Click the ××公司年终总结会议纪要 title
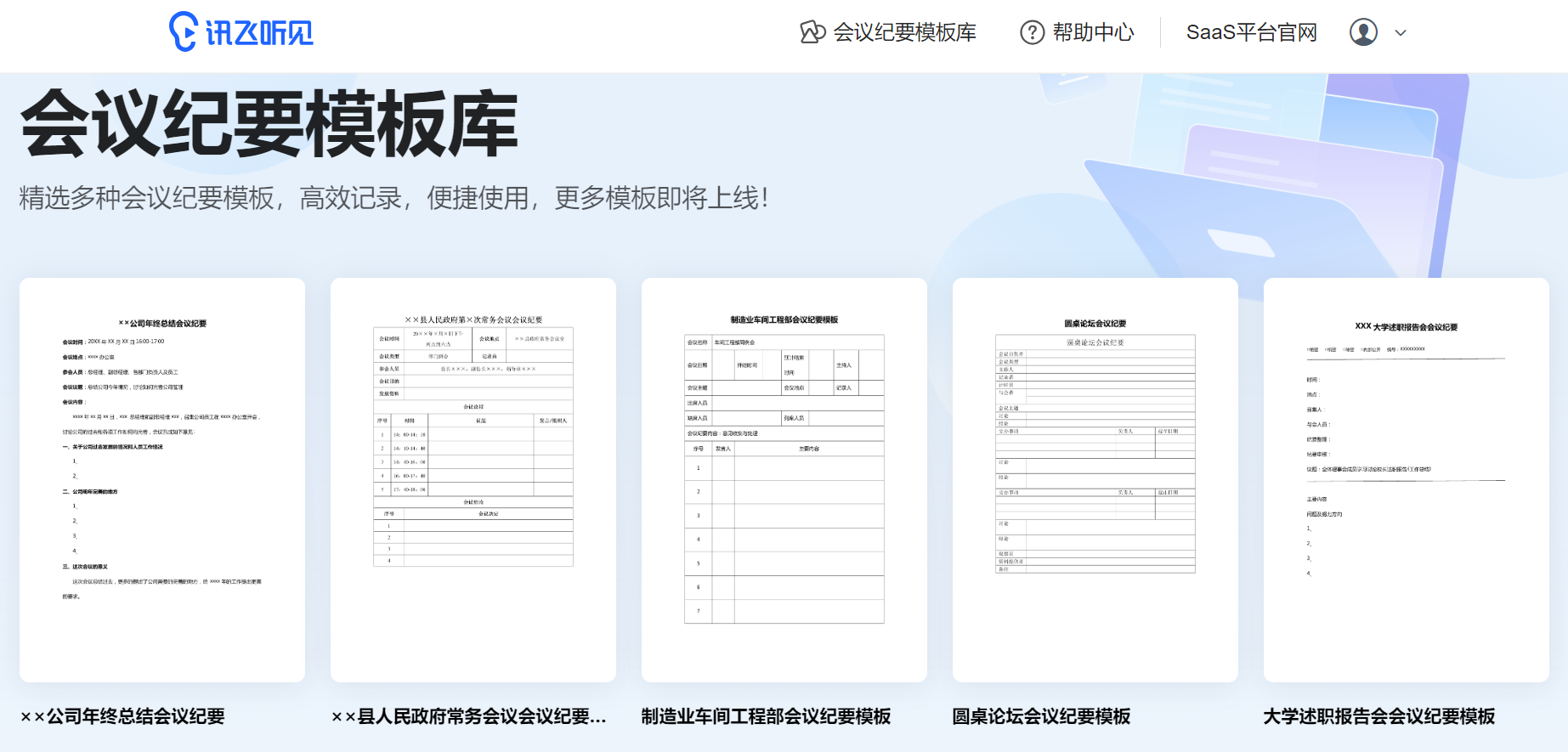The height and width of the screenshot is (752, 1568). pyautogui.click(x=122, y=716)
